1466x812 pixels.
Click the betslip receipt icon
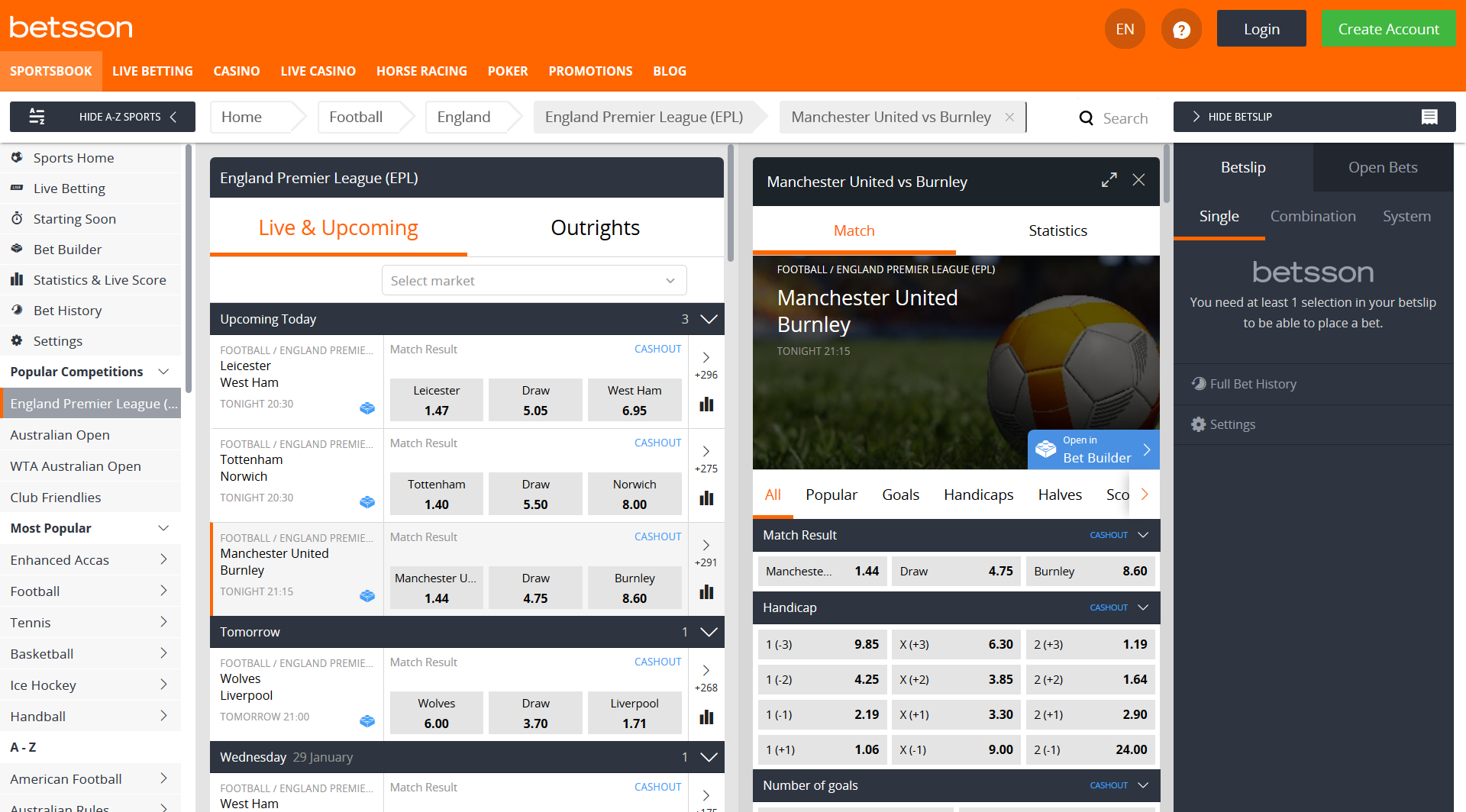pos(1429,117)
